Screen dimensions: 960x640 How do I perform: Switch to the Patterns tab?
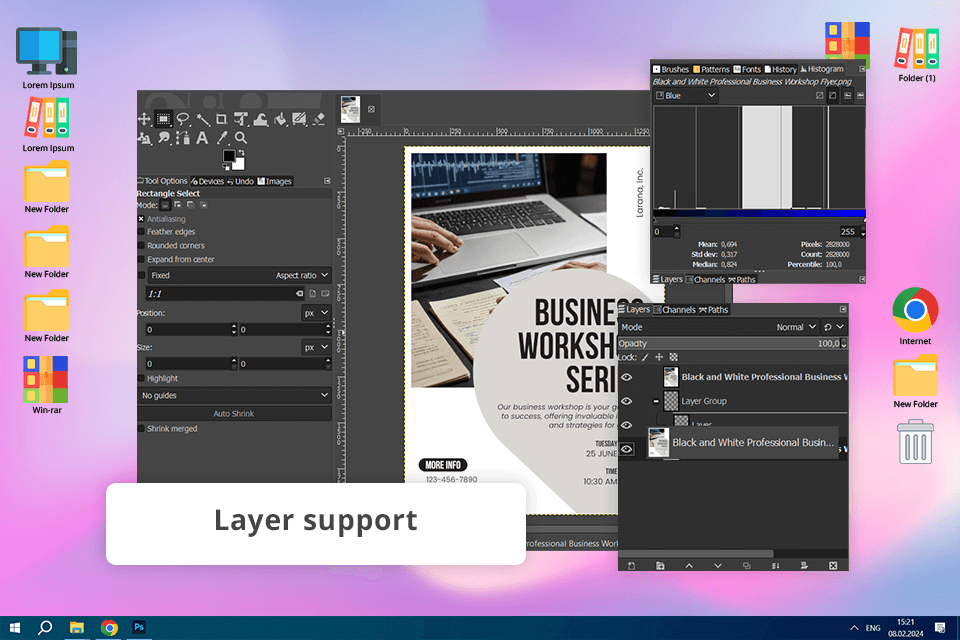(x=711, y=69)
